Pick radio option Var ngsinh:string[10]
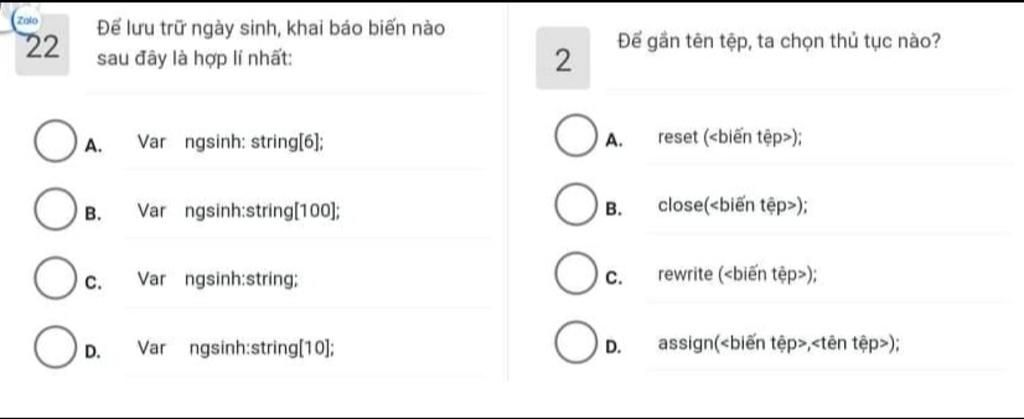1024x419 pixels. coord(53,349)
